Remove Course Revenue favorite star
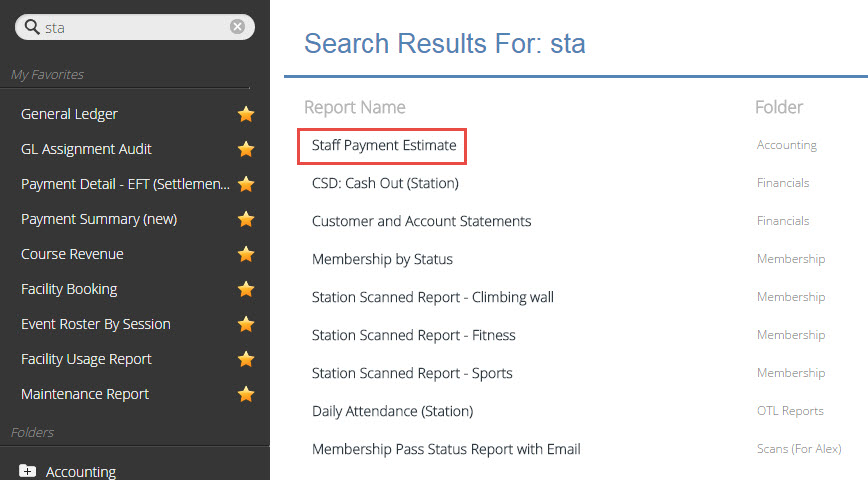Viewport: 868px width, 480px height. 246,254
